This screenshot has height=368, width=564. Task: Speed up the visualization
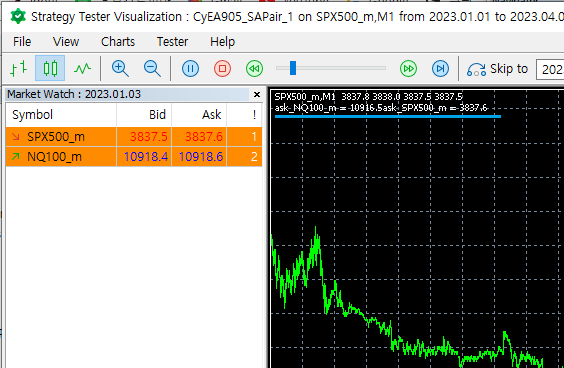point(408,68)
